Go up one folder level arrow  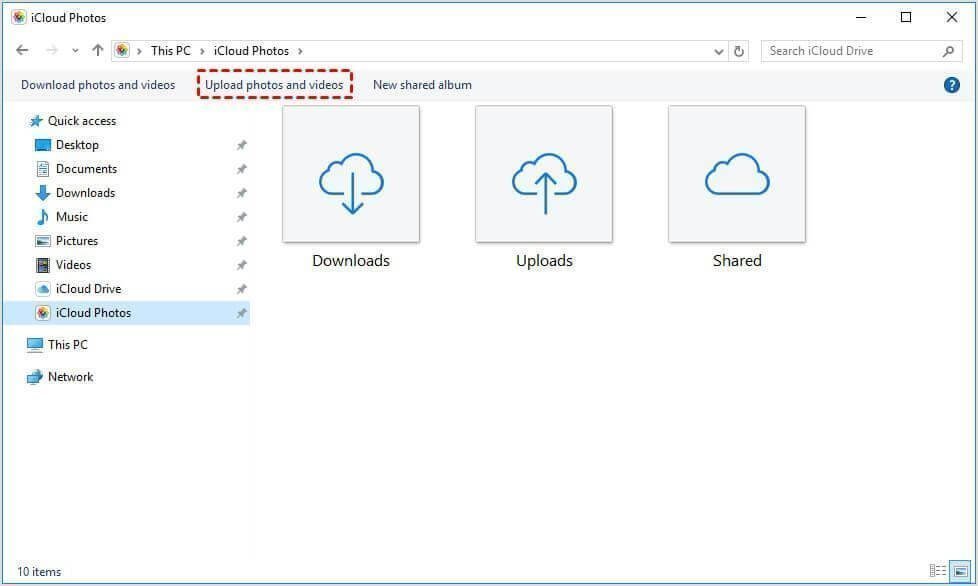pos(97,50)
